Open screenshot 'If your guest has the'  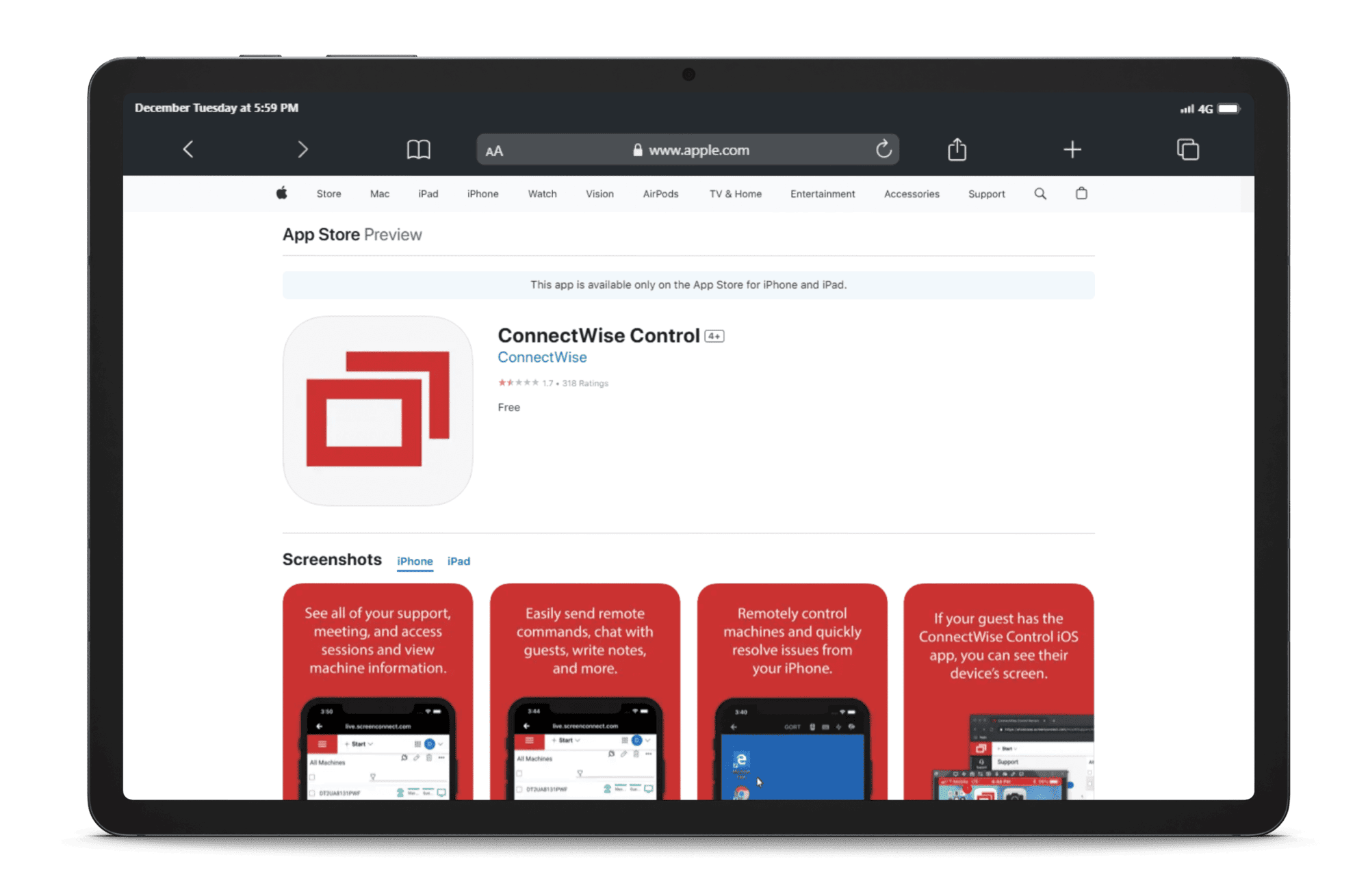pos(998,691)
